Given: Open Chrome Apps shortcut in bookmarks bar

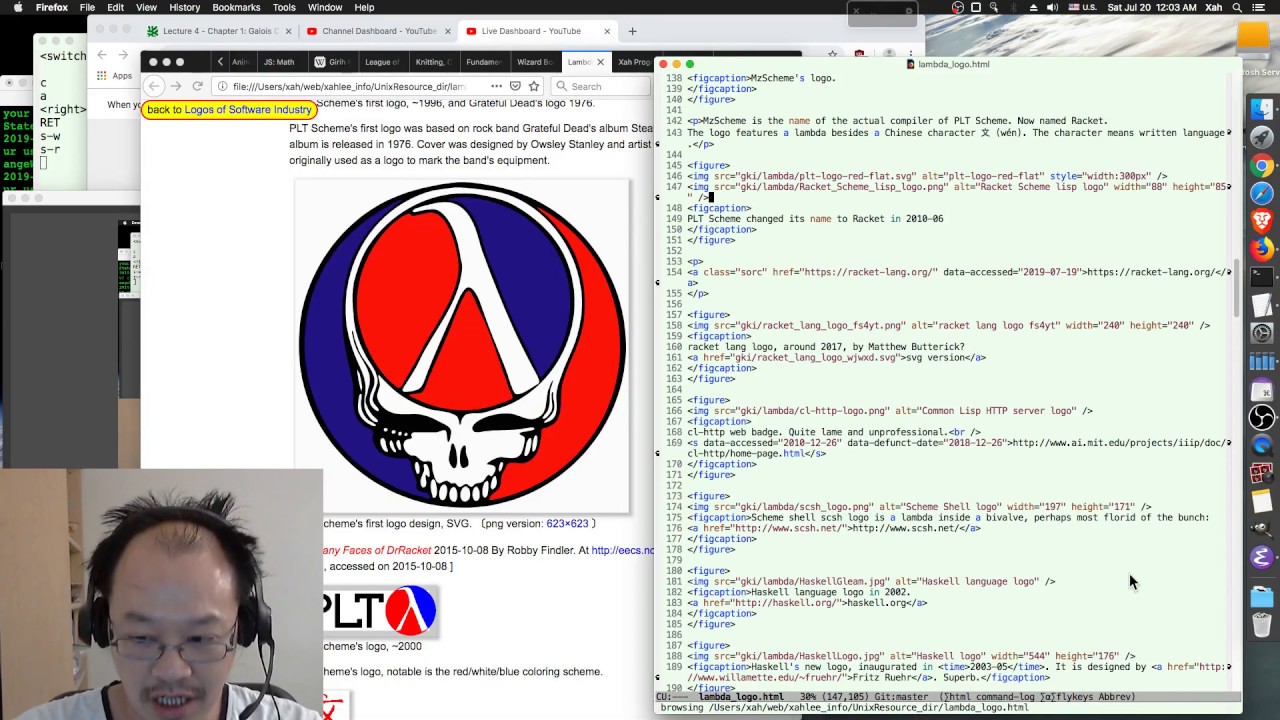Looking at the screenshot, I should click(x=115, y=76).
